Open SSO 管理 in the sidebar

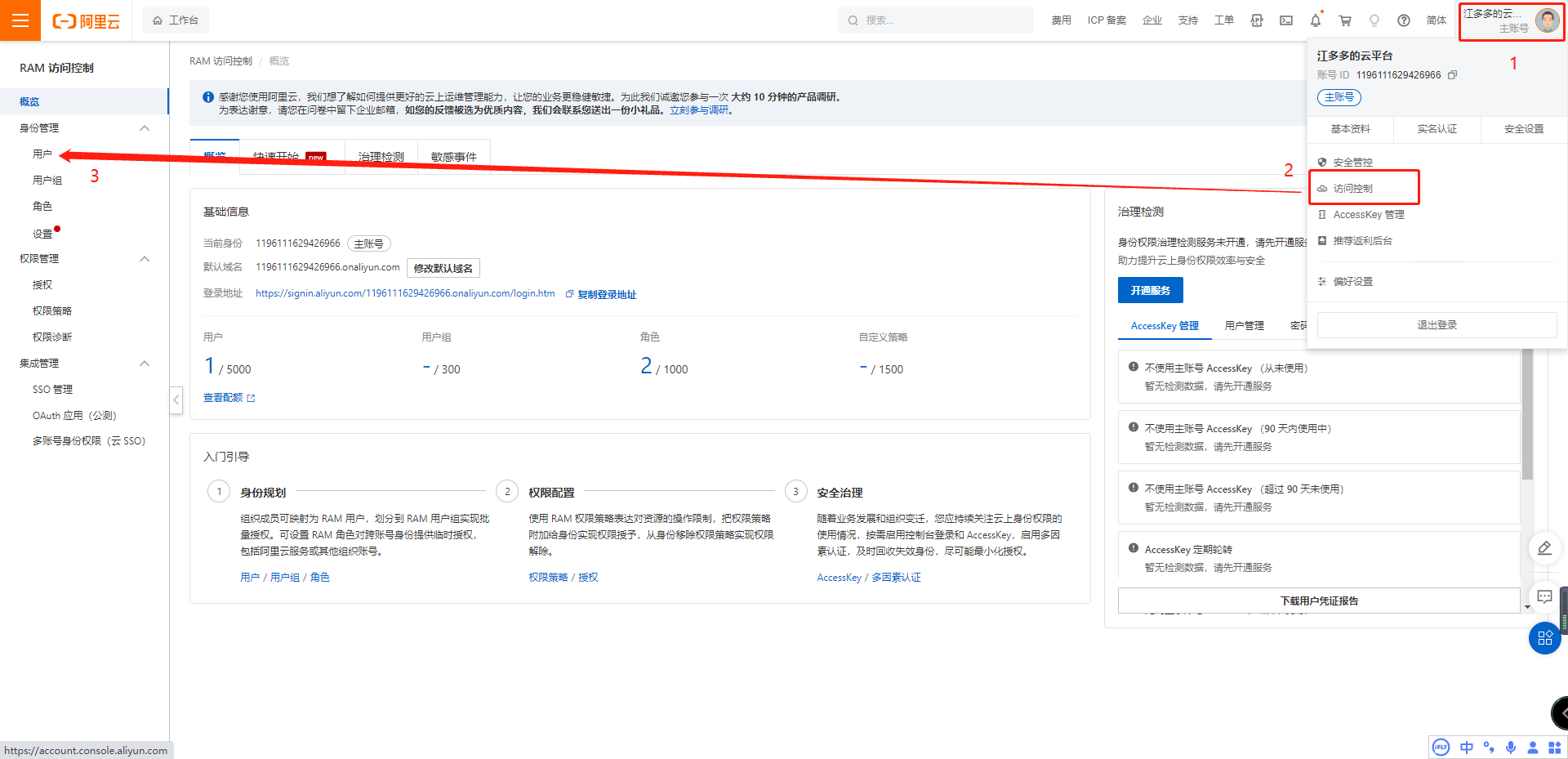point(52,390)
